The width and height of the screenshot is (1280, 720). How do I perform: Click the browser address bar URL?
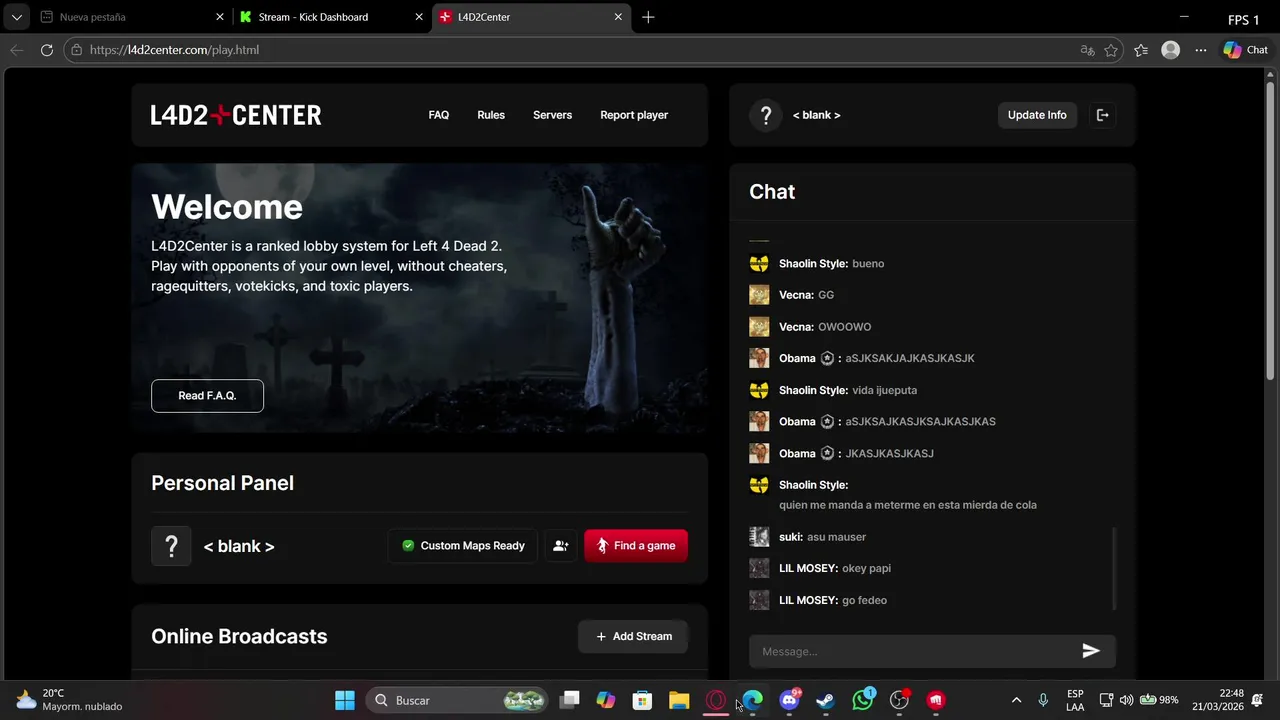pyautogui.click(x=174, y=50)
